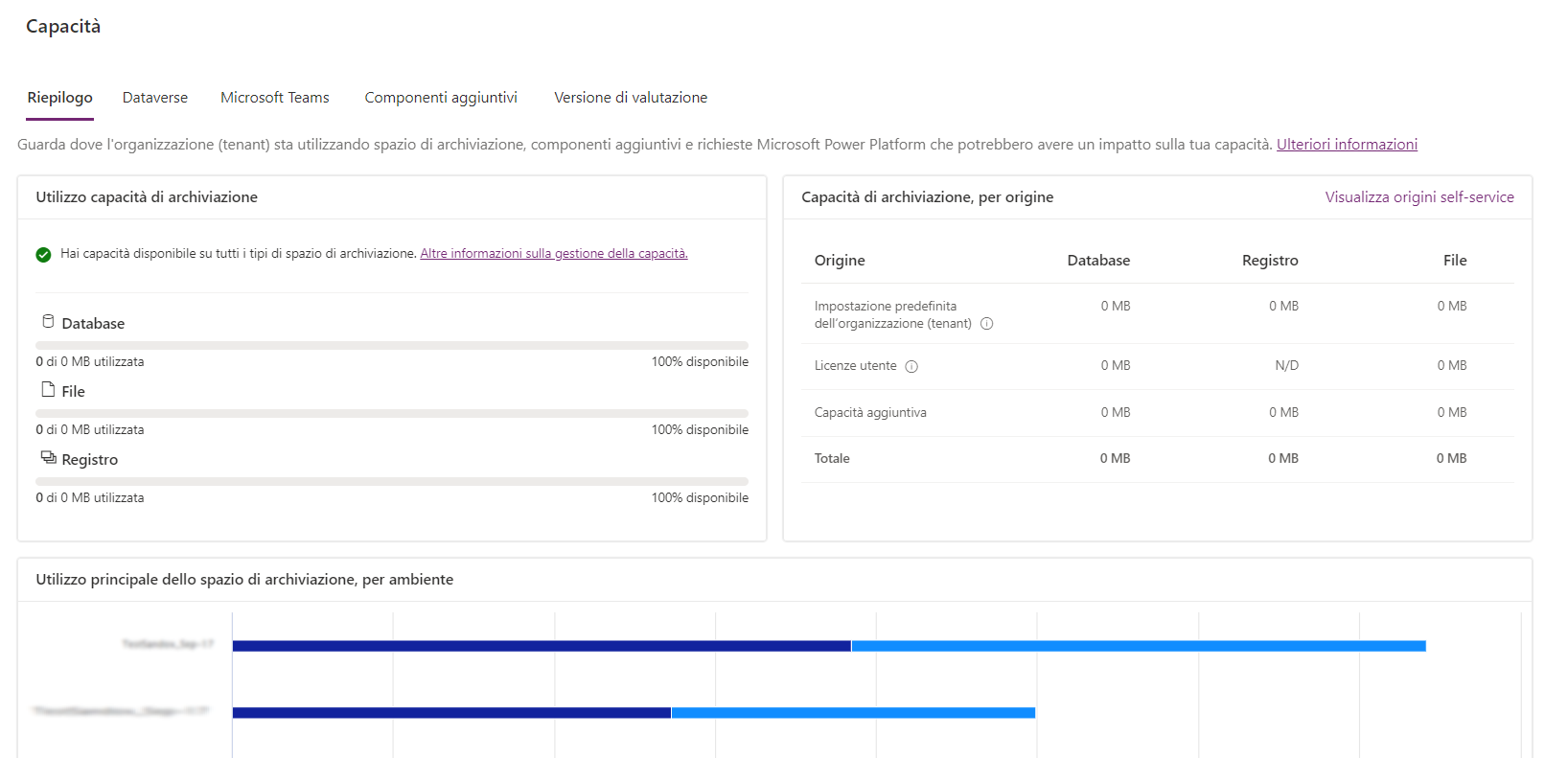Click Utilizzo capacità di archiviazione card heading
The height and width of the screenshot is (758, 1568).
click(x=147, y=197)
